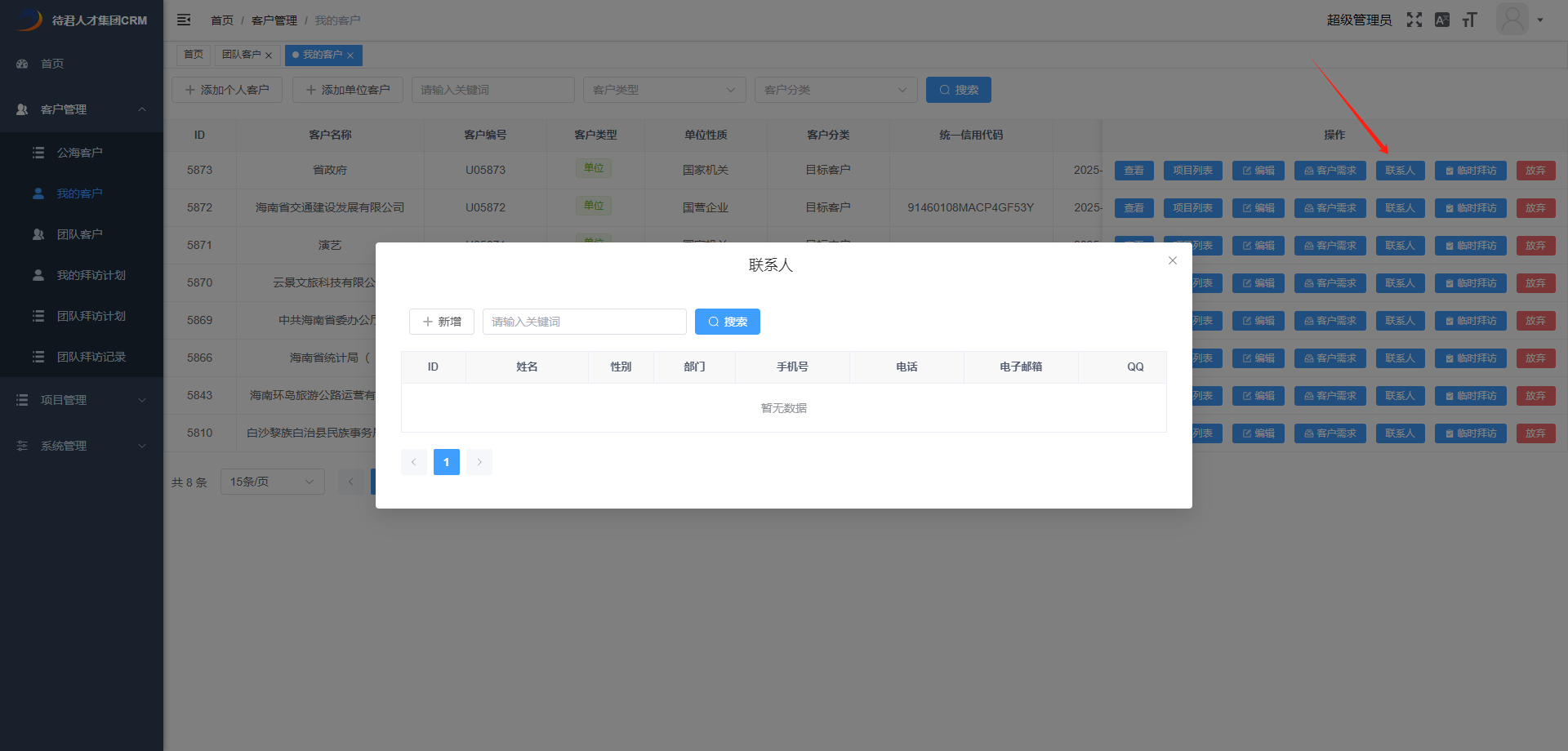Click 添加个人客户 button

(227, 90)
